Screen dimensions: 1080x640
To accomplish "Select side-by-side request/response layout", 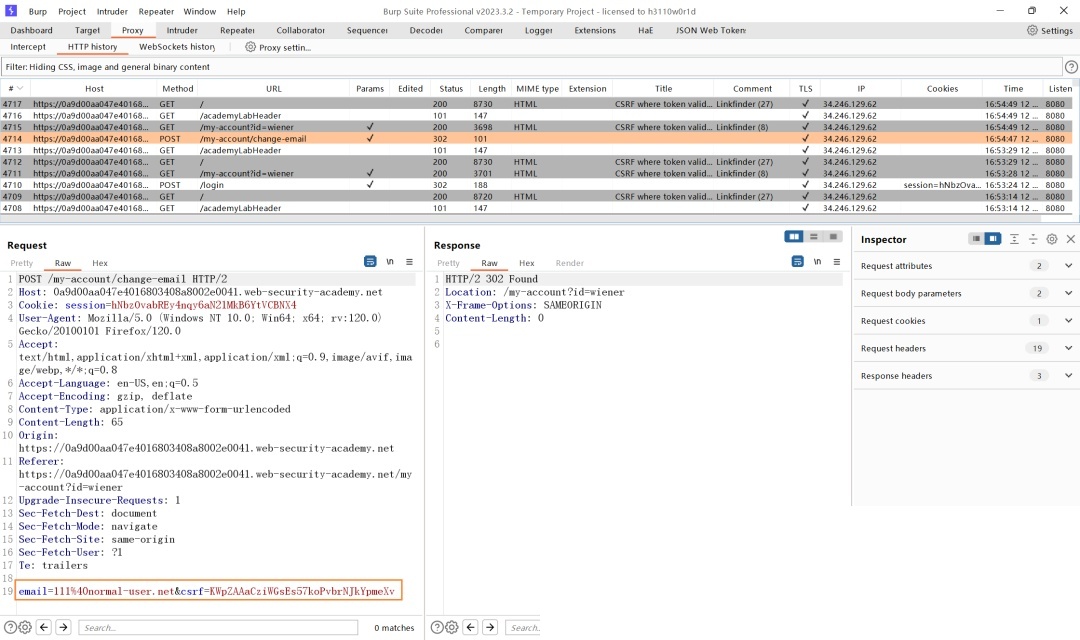I will (x=794, y=236).
